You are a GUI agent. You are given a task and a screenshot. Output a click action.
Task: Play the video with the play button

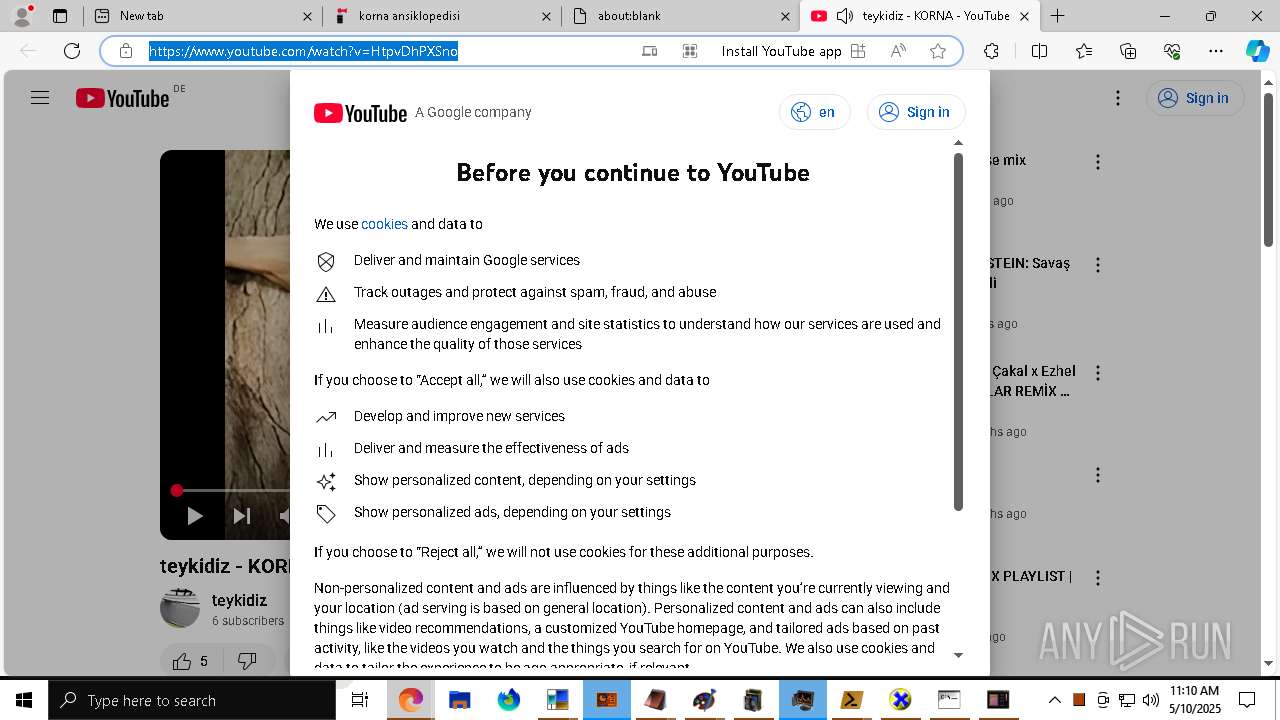point(195,516)
